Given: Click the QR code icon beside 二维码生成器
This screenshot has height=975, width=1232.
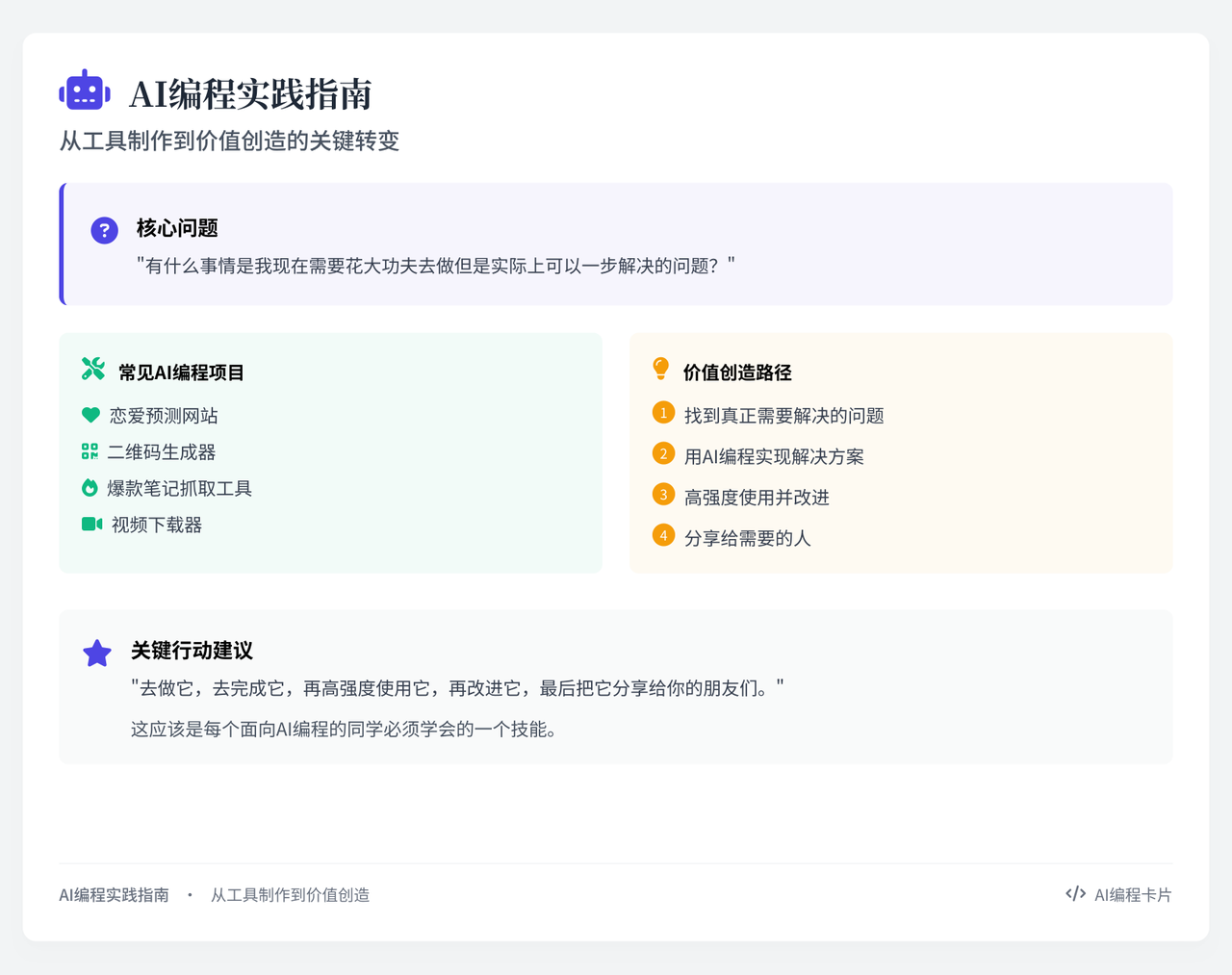Looking at the screenshot, I should [x=90, y=451].
